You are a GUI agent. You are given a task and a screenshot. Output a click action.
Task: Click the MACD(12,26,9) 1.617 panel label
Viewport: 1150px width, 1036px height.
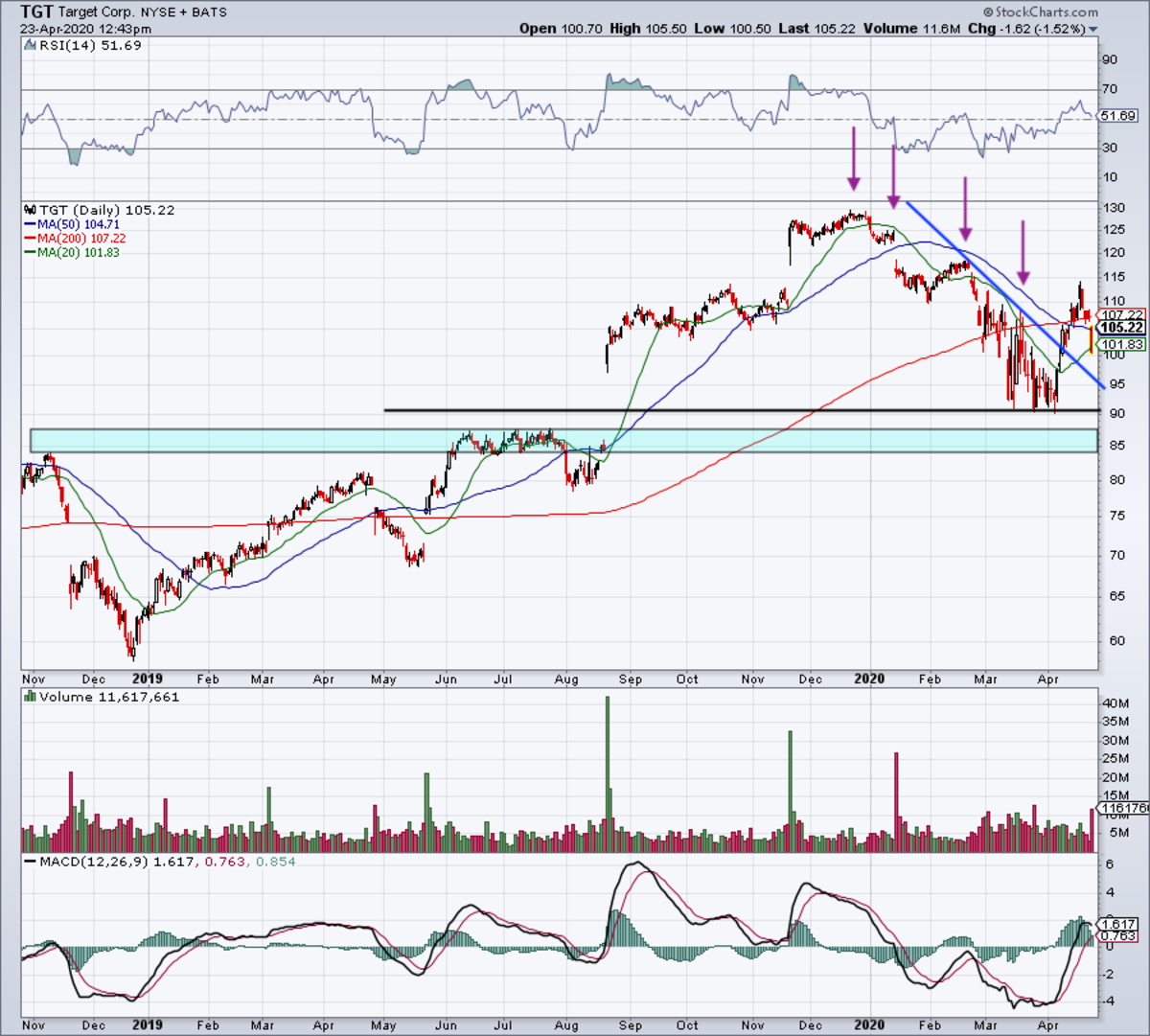coord(116,862)
